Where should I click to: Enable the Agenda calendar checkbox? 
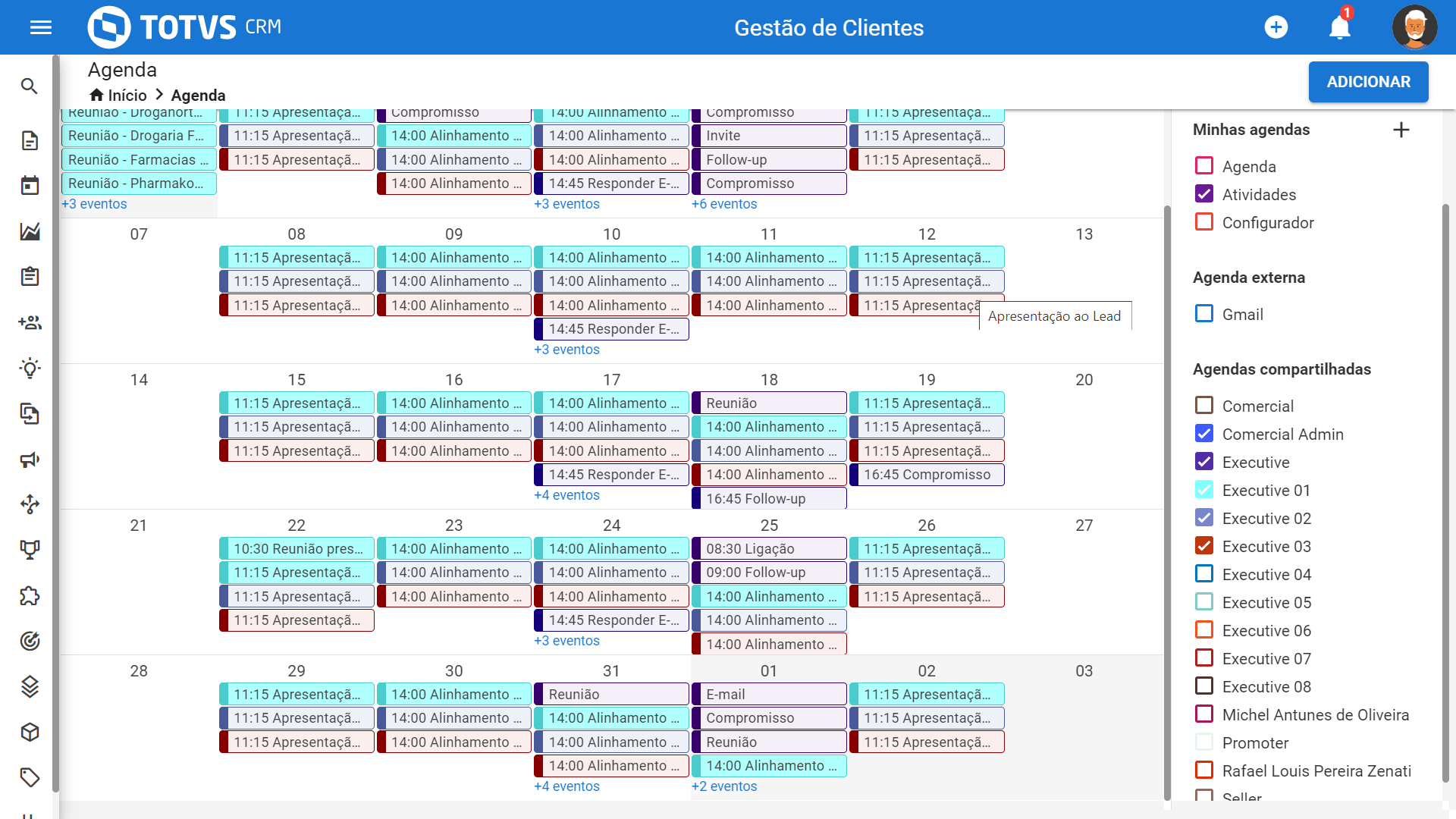tap(1204, 165)
